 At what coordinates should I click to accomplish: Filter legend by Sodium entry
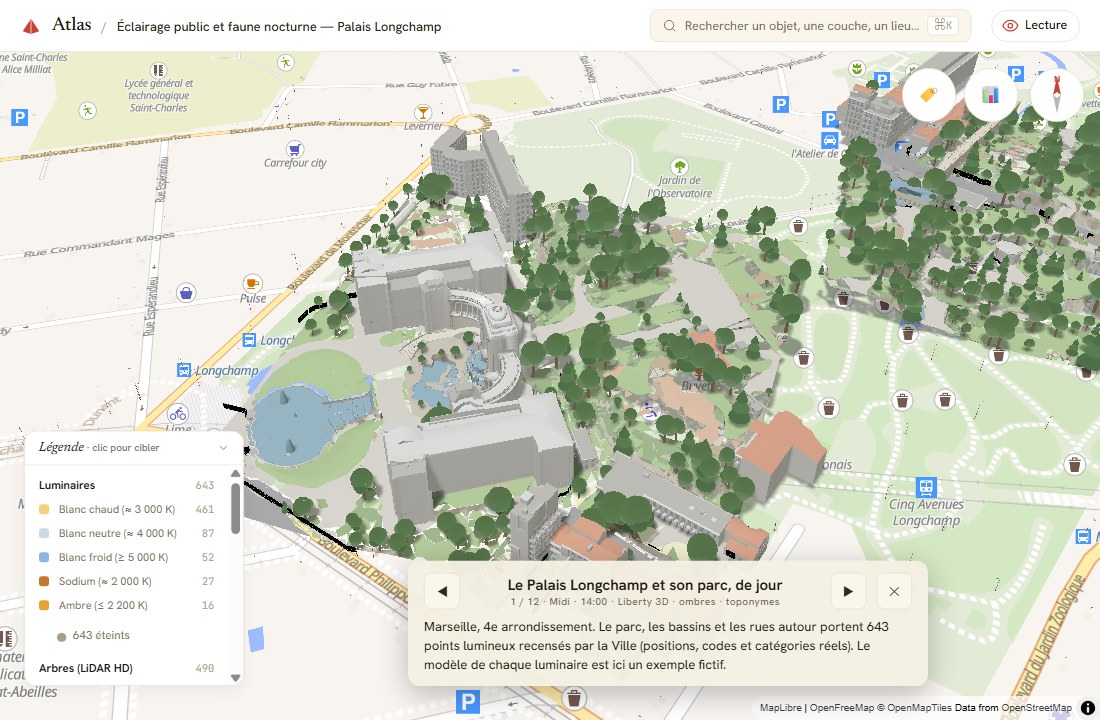click(126, 581)
